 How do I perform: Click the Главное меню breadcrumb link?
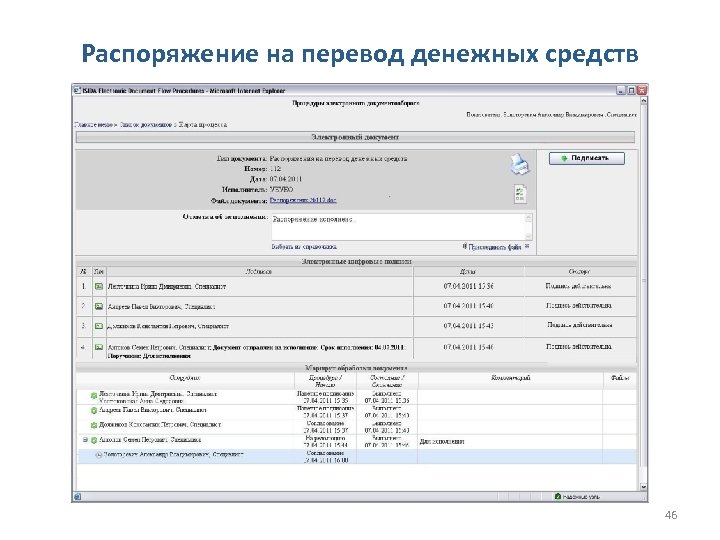95,124
